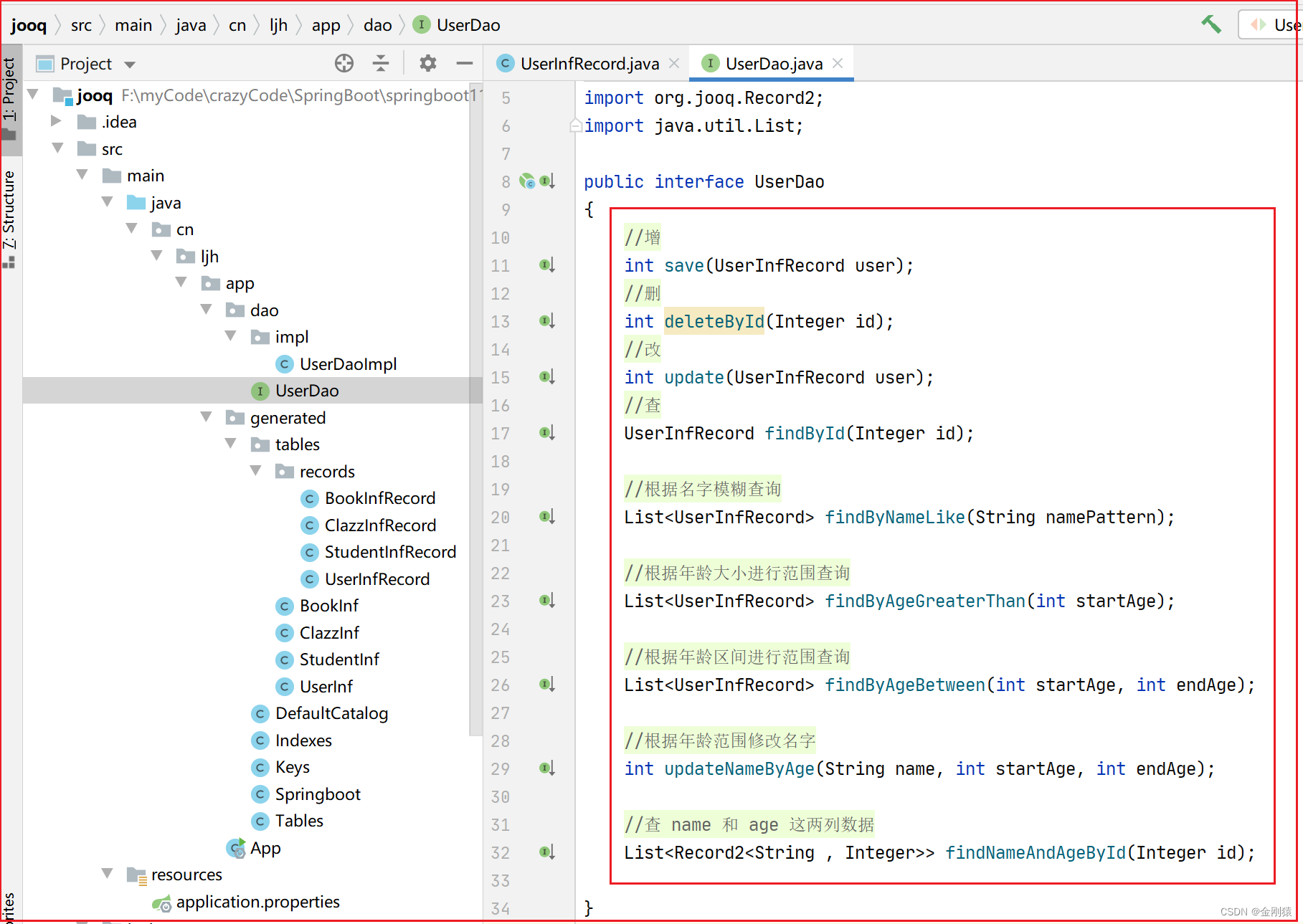The width and height of the screenshot is (1303, 924).
Task: Expand the .idea folder
Action: click(57, 121)
